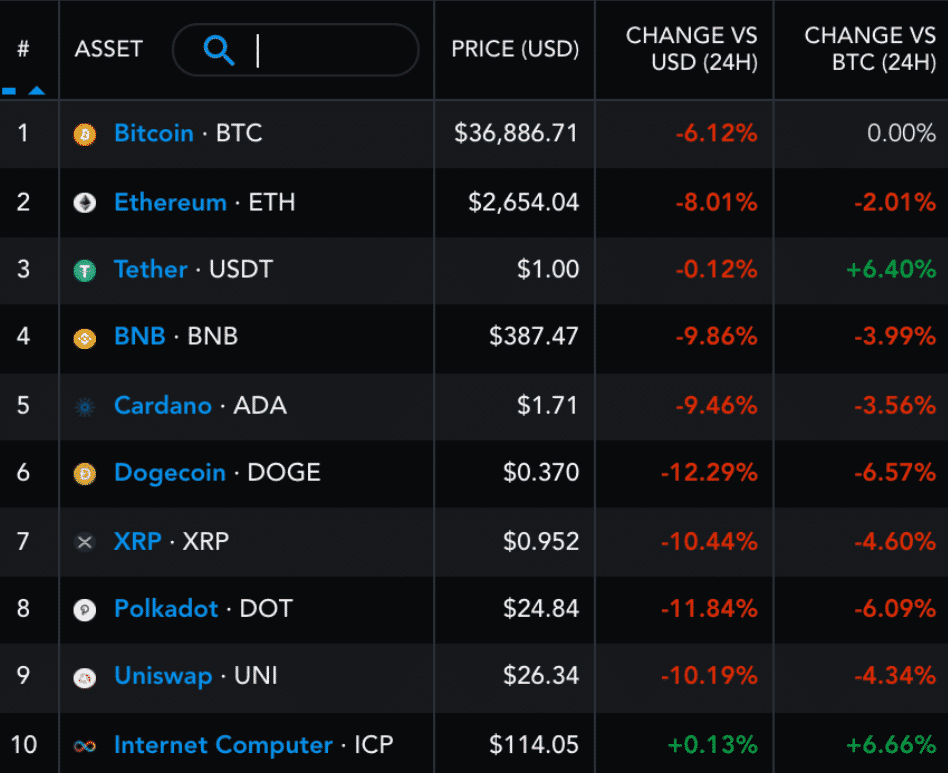
Task: Click the Uniswap coin logo icon
Action: coord(85,678)
